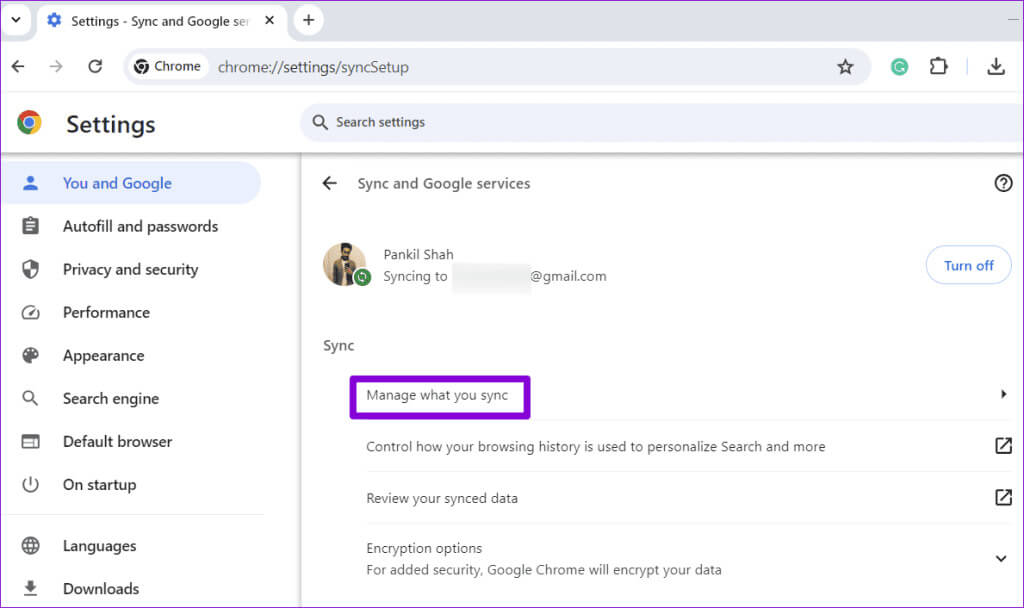Click the search magnifier icon in settings
This screenshot has width=1024, height=608.
tap(319, 122)
